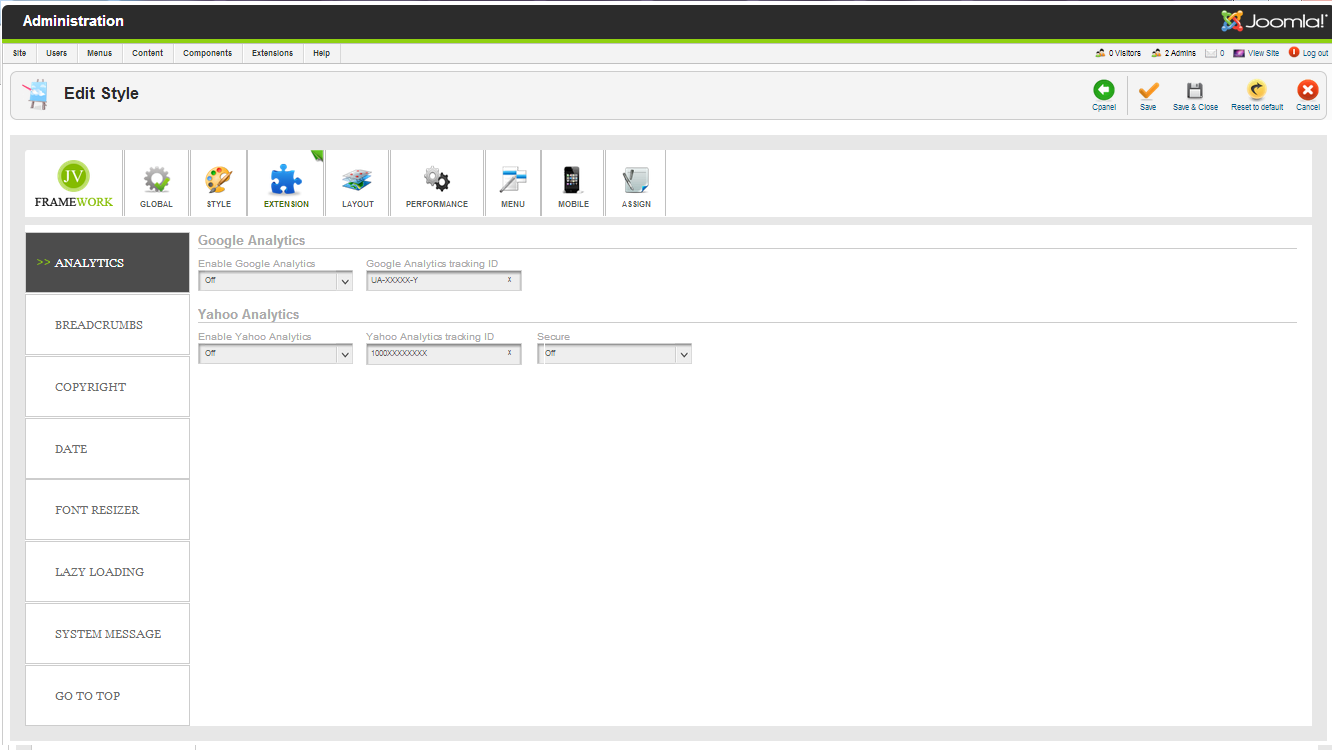
Task: Open the Assign tab icon
Action: [635, 180]
